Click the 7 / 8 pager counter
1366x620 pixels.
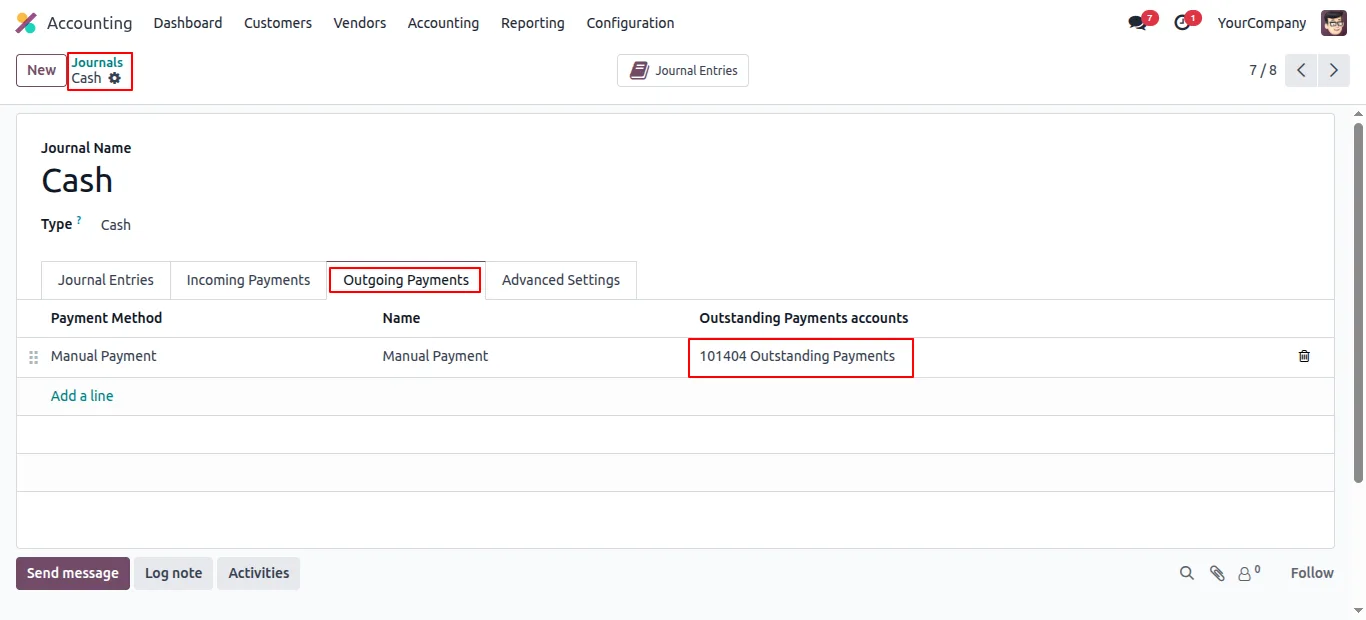coord(1263,70)
